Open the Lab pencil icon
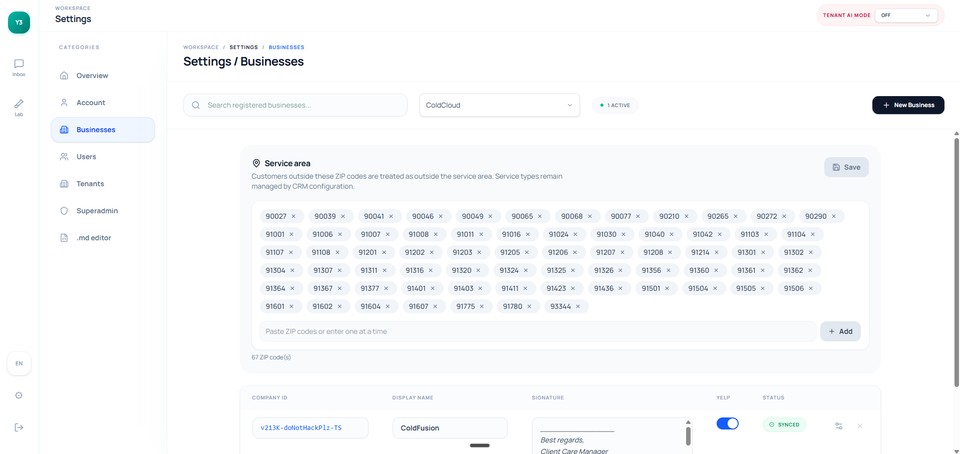Screen dimensions: 960x454 (x=19, y=107)
